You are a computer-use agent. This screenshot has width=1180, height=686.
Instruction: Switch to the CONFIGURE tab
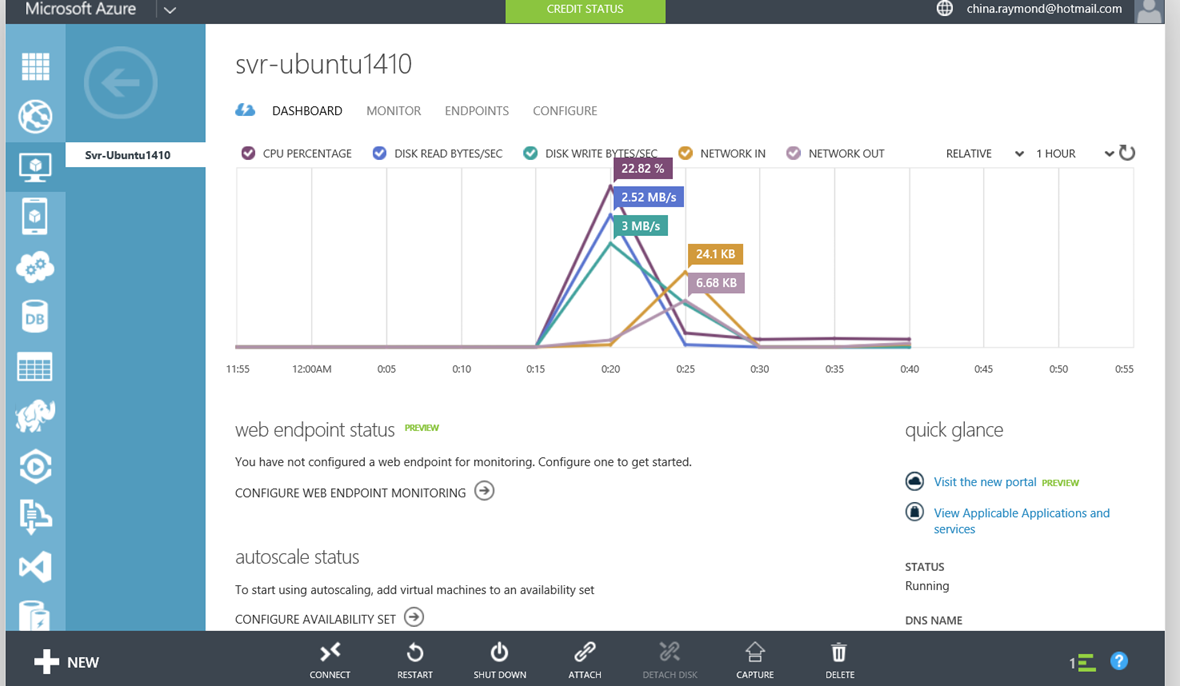coord(565,111)
